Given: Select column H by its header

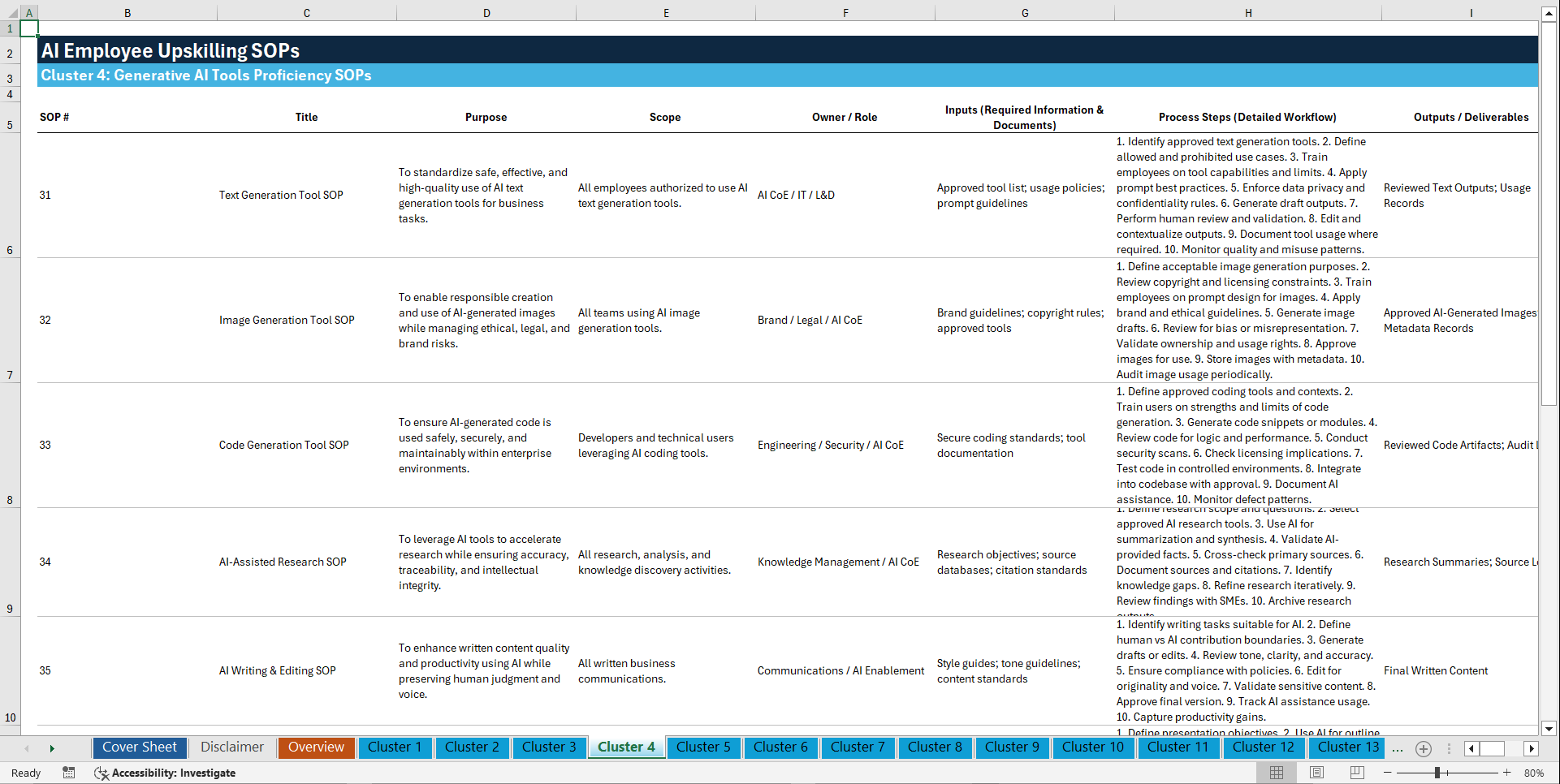Looking at the screenshot, I should [1248, 12].
